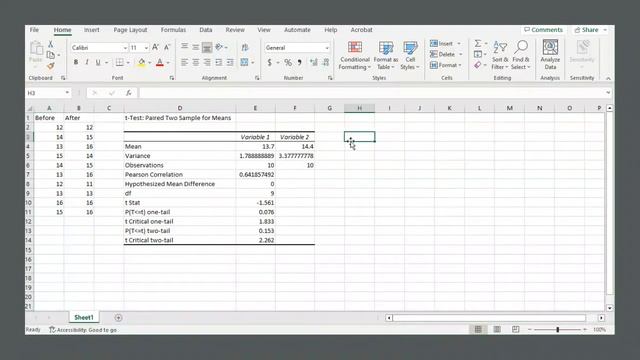Click inside the formula bar
The height and width of the screenshot is (360, 640).
click(x=371, y=93)
